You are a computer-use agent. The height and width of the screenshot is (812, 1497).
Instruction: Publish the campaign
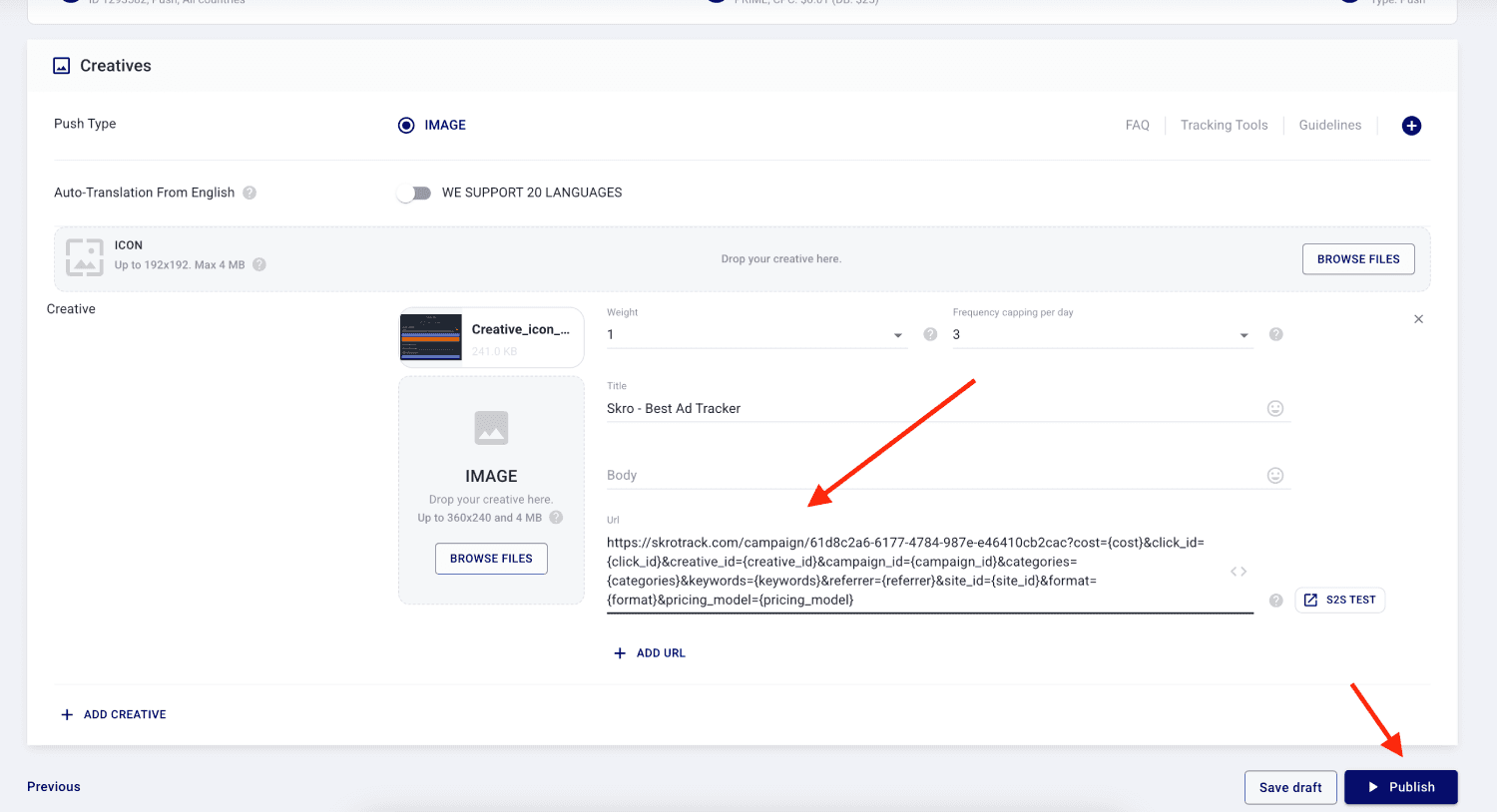tap(1401, 788)
